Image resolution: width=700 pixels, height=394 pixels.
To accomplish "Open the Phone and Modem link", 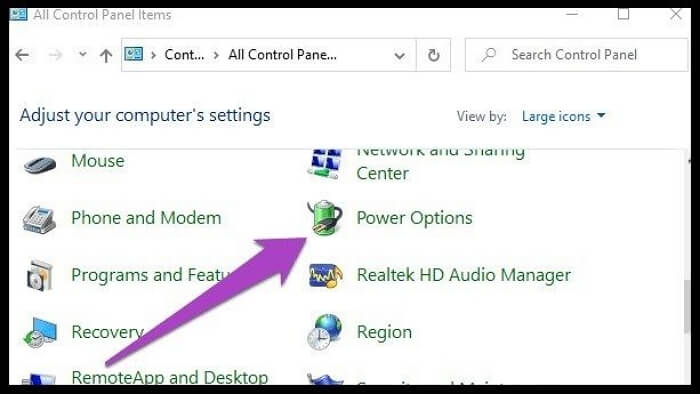I will [146, 218].
